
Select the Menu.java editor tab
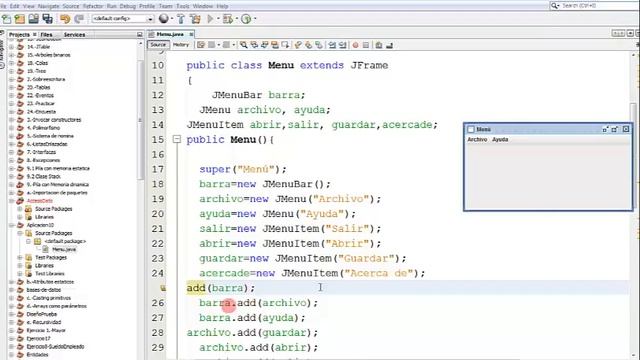tap(170, 34)
